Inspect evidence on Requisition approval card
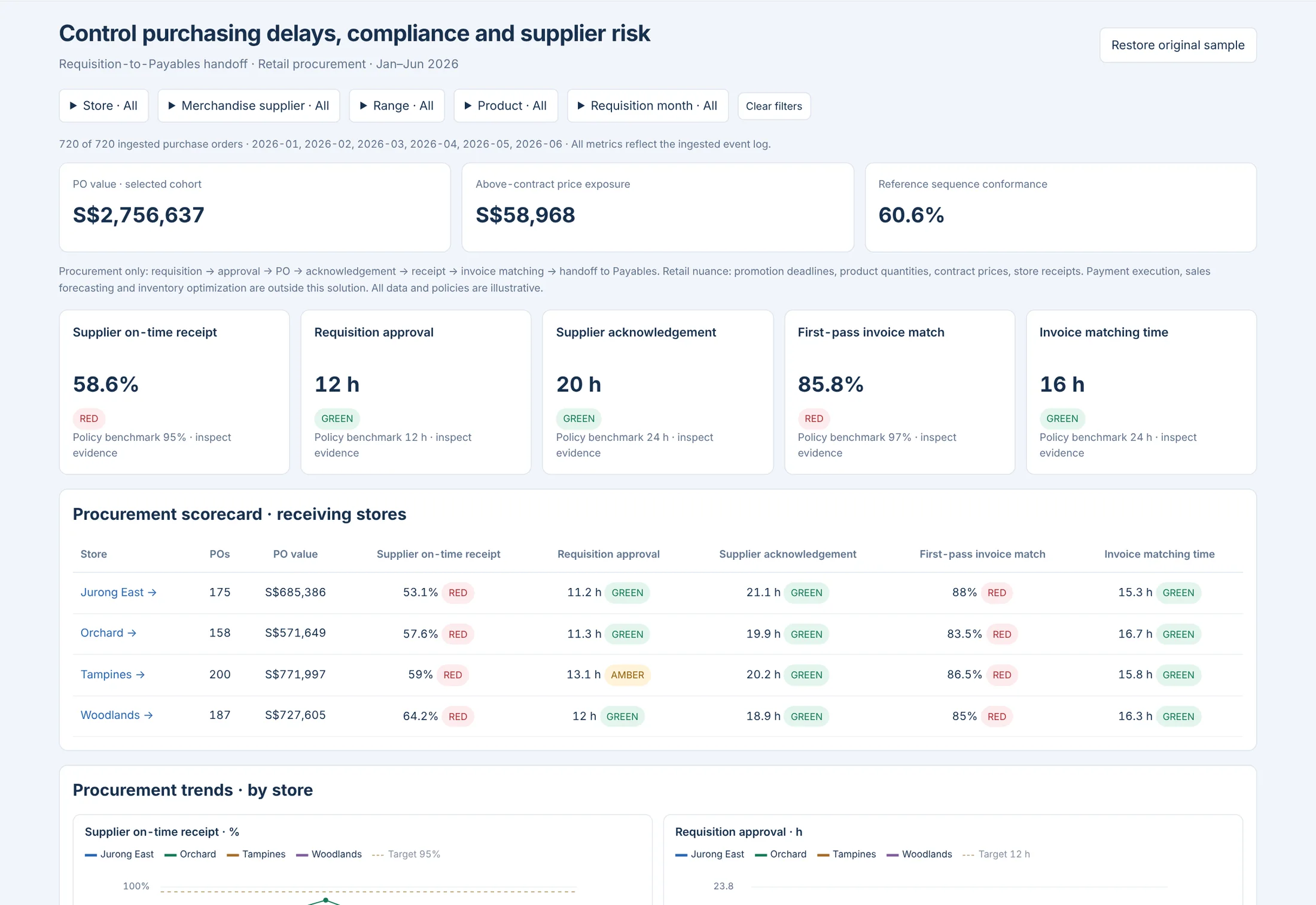This screenshot has height=905, width=1316. pos(416,392)
